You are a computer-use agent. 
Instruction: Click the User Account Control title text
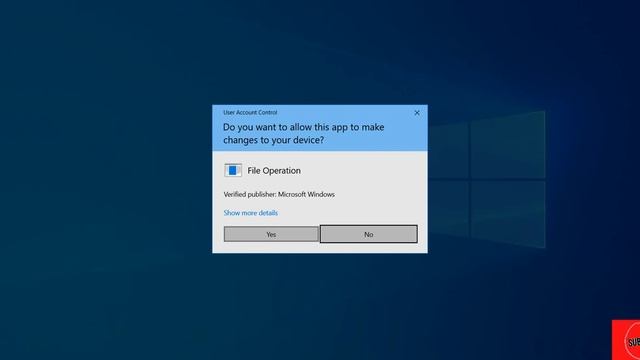pyautogui.click(x=250, y=112)
